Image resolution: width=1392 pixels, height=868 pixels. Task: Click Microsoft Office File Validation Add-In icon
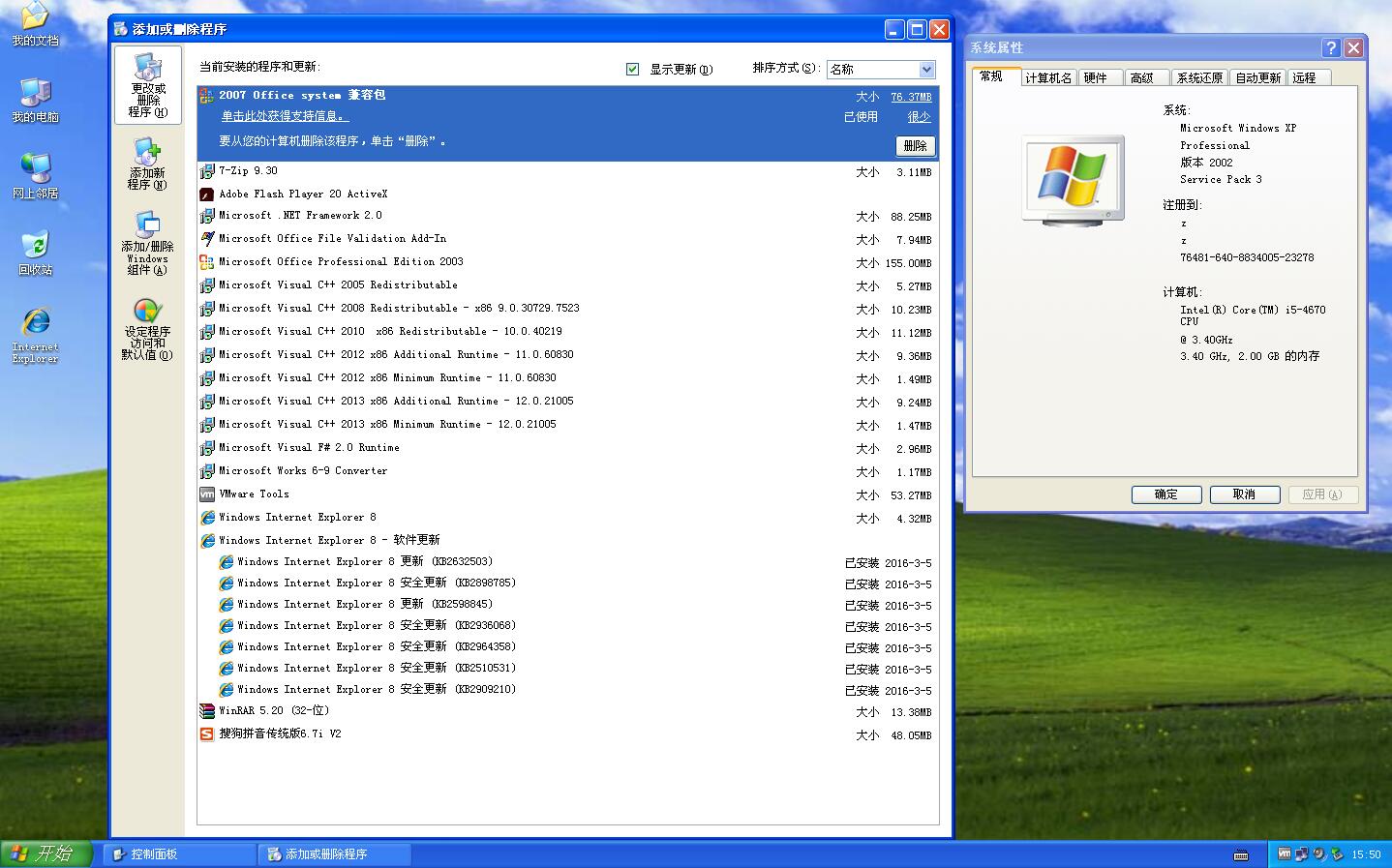click(x=207, y=239)
